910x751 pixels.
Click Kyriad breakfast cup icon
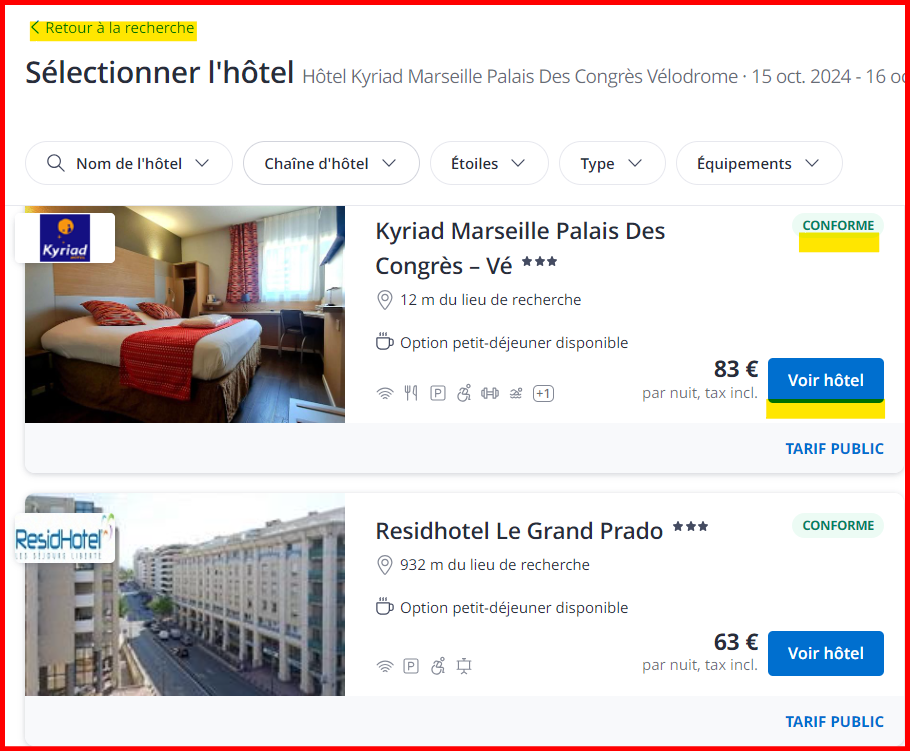[384, 342]
